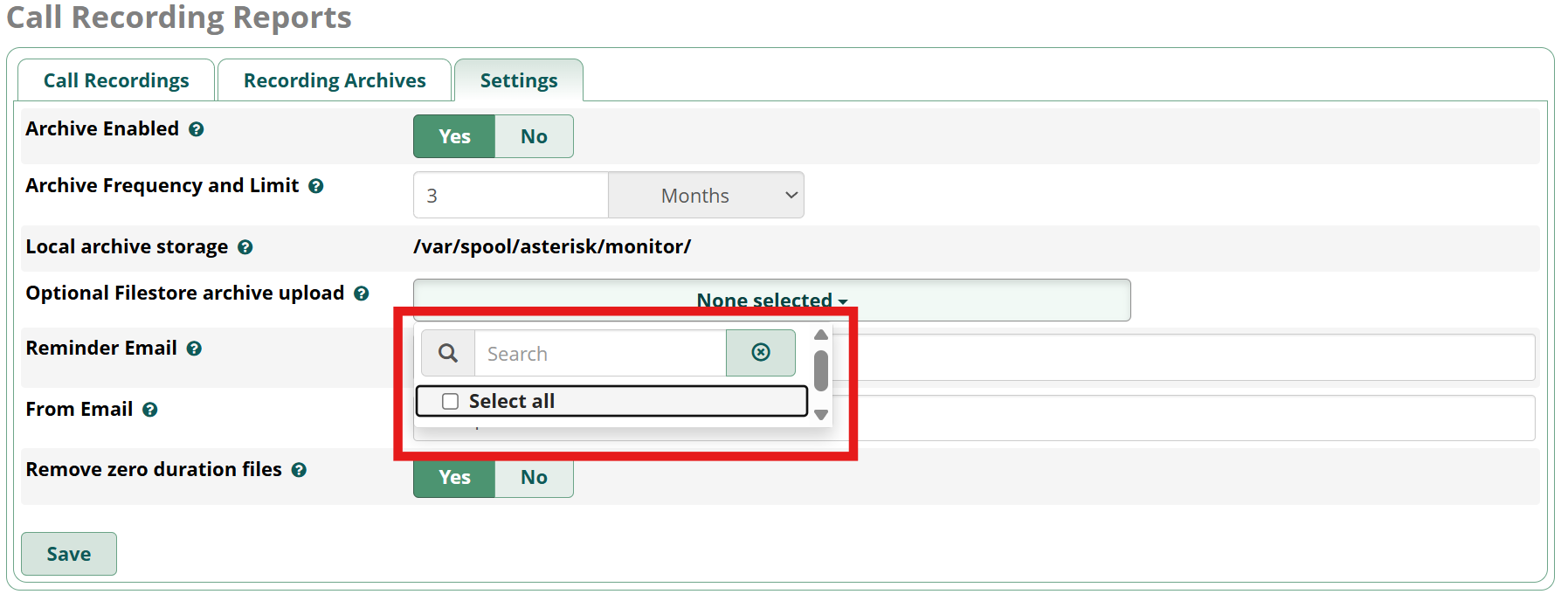
Task: Click help icon for Local archive storage
Action: click(x=245, y=247)
